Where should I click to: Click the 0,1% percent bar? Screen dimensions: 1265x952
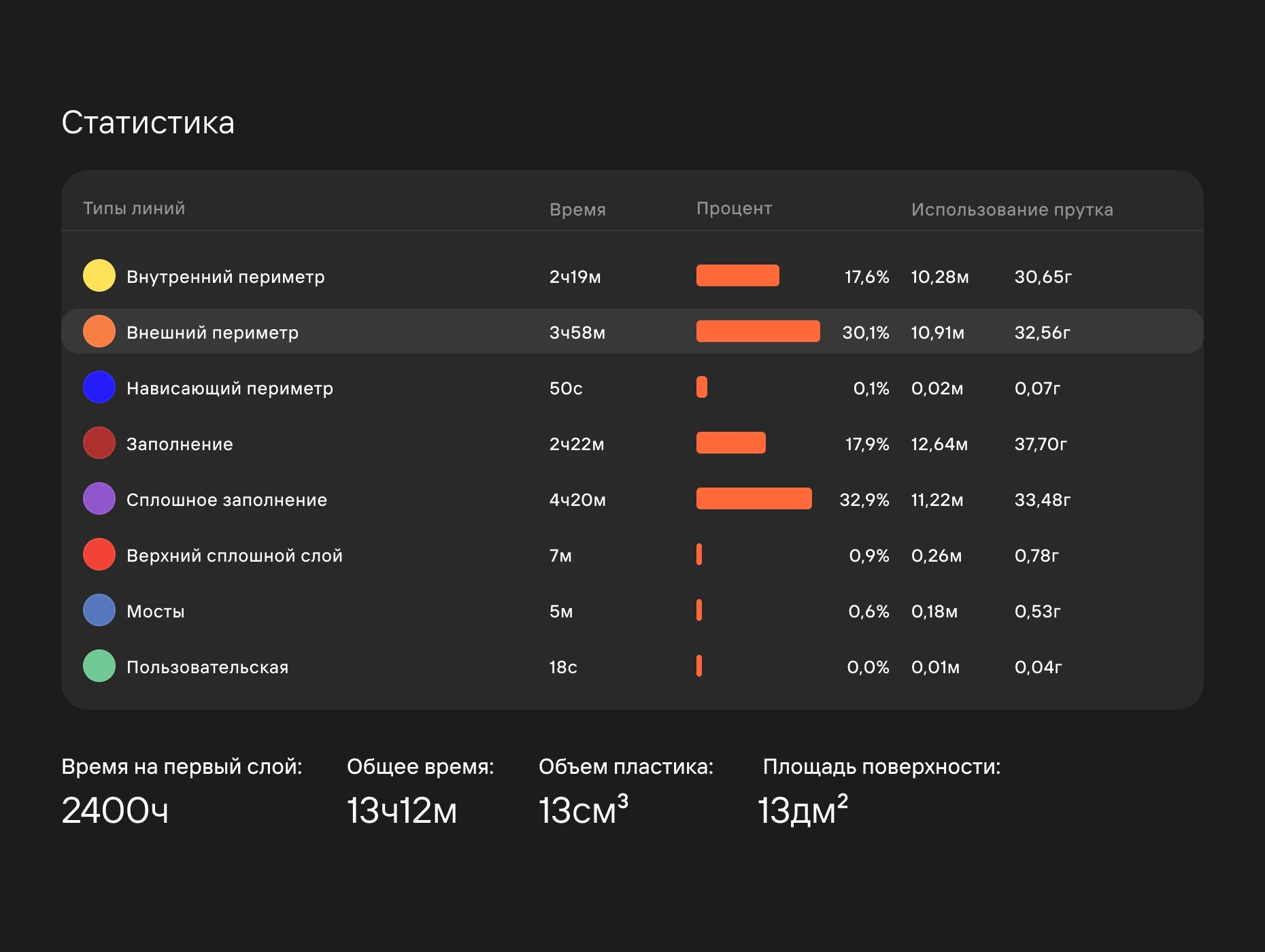tap(702, 387)
